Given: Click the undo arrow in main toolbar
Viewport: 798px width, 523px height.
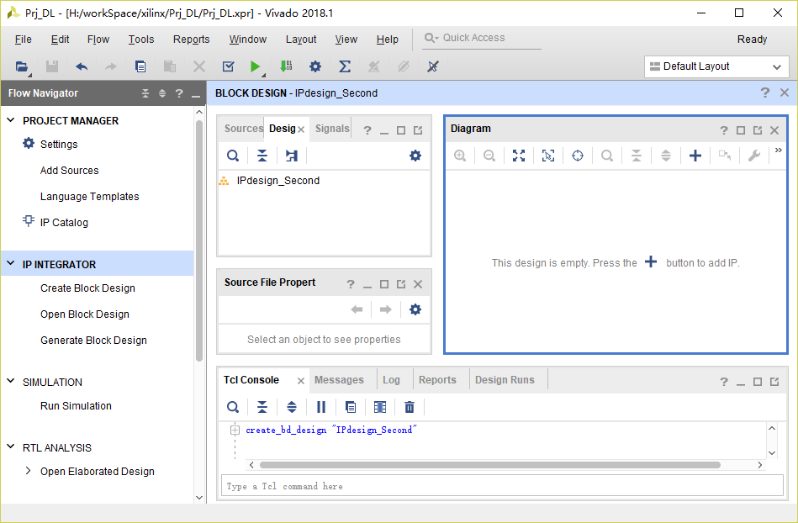Looking at the screenshot, I should (81, 67).
